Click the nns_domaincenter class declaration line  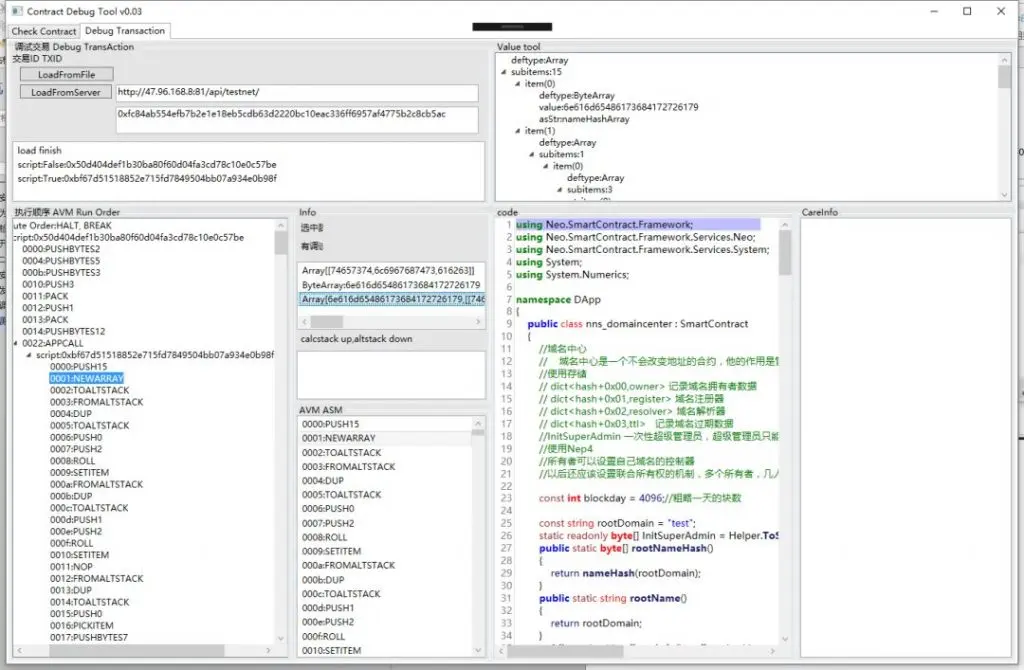click(x=637, y=324)
